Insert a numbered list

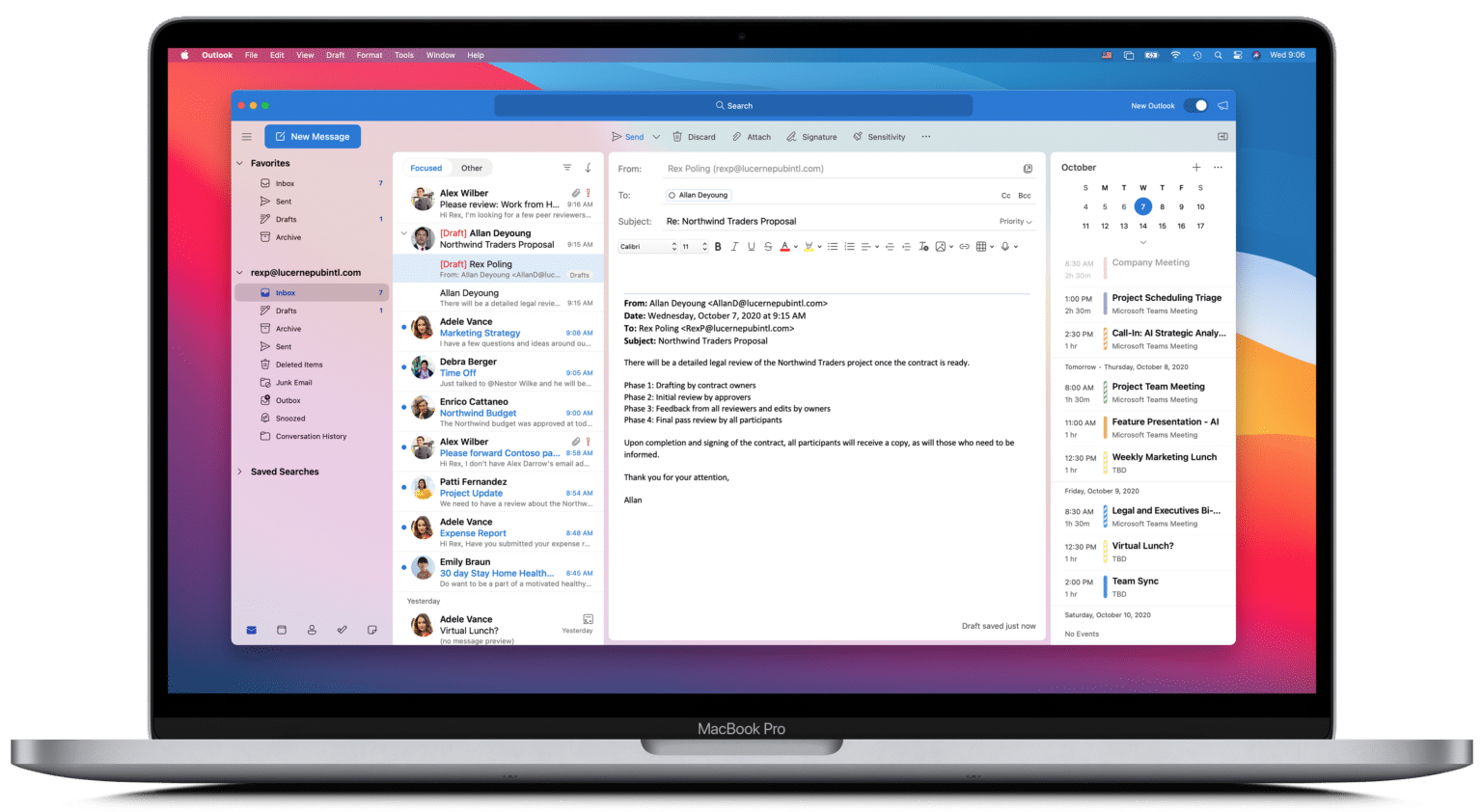(x=850, y=247)
